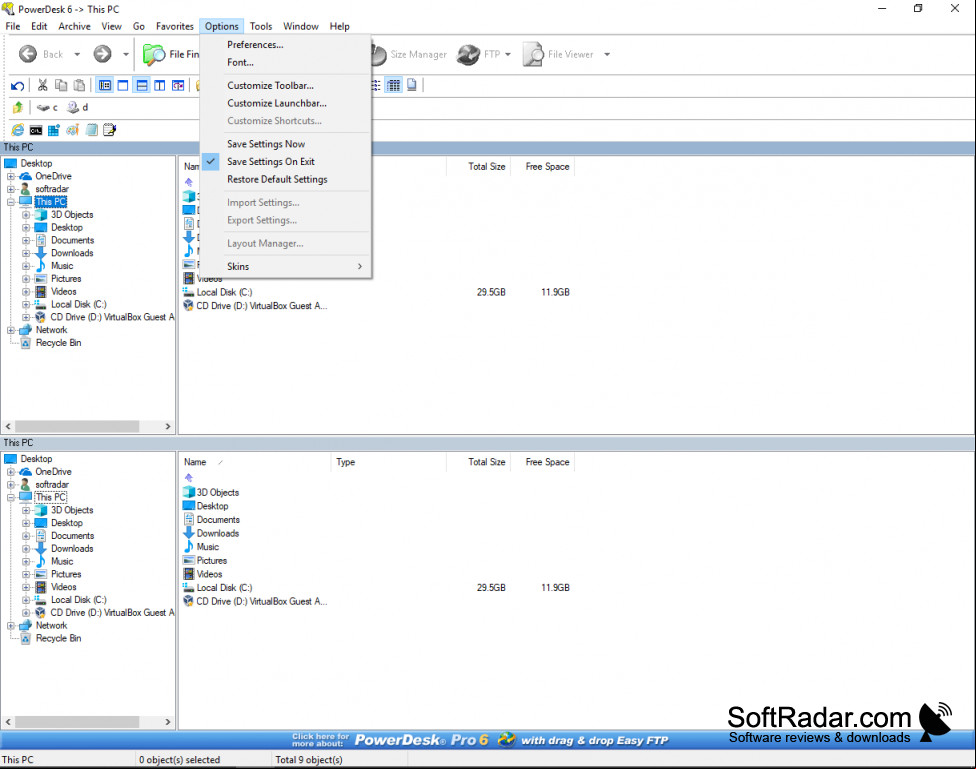Open the Tools menu

click(x=261, y=26)
